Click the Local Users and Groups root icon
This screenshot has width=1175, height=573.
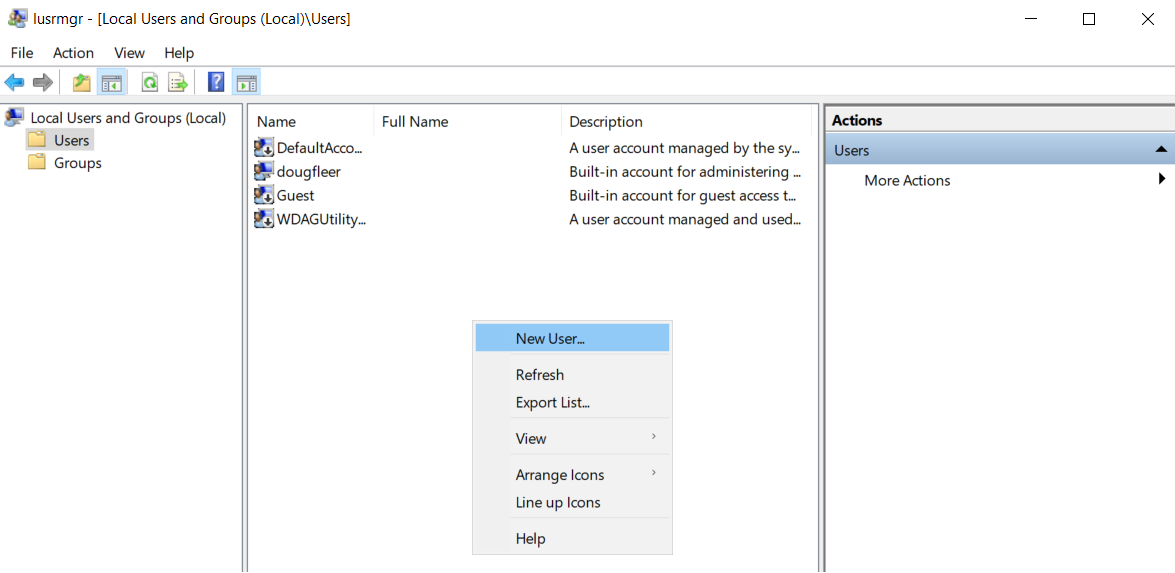(14, 118)
